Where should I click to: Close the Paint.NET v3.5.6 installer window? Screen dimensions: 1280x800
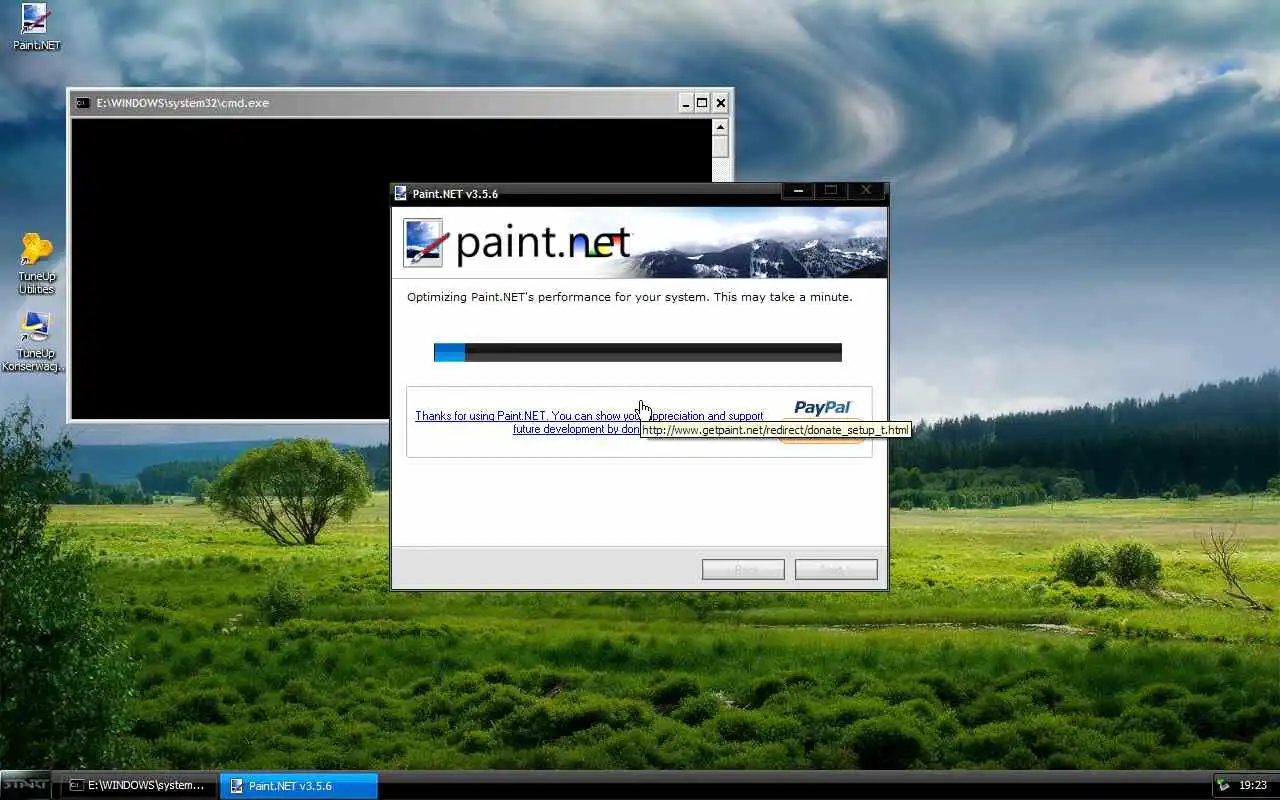pos(866,190)
